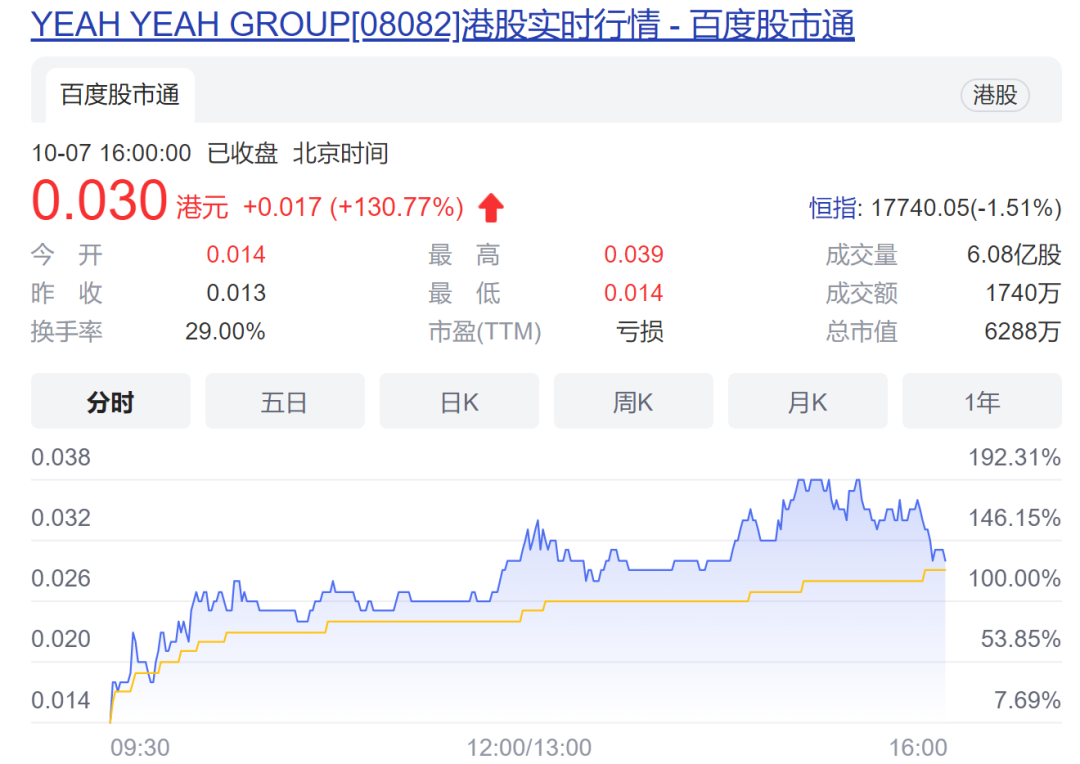This screenshot has height=764, width=1080.
Task: Open the YEAH YEAH GROUP[08082] title link
Action: 443,24
